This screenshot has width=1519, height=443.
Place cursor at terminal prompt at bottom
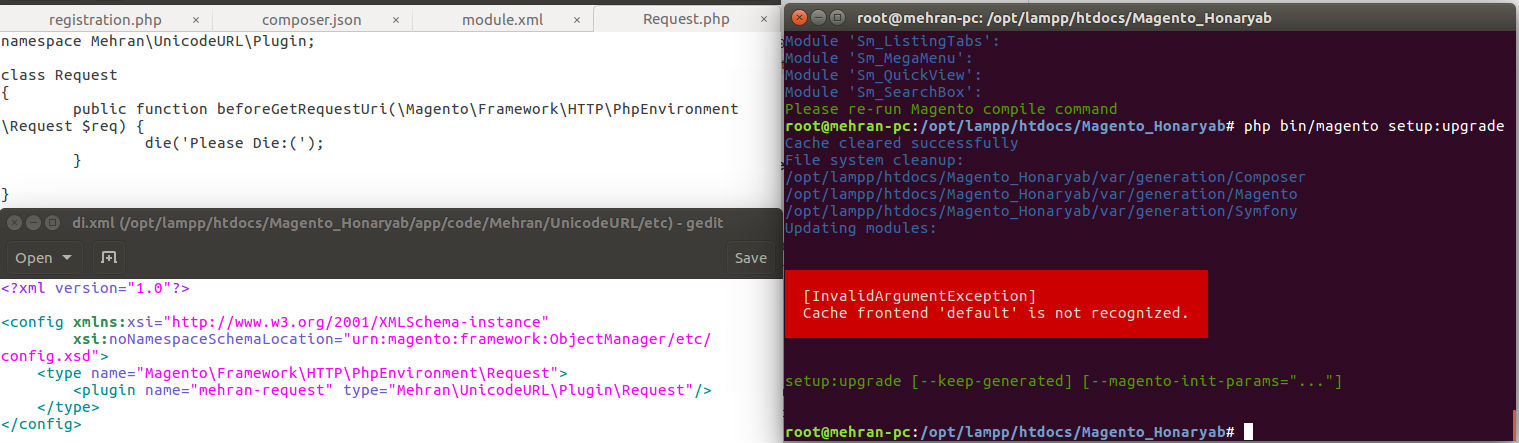[x=1246, y=432]
